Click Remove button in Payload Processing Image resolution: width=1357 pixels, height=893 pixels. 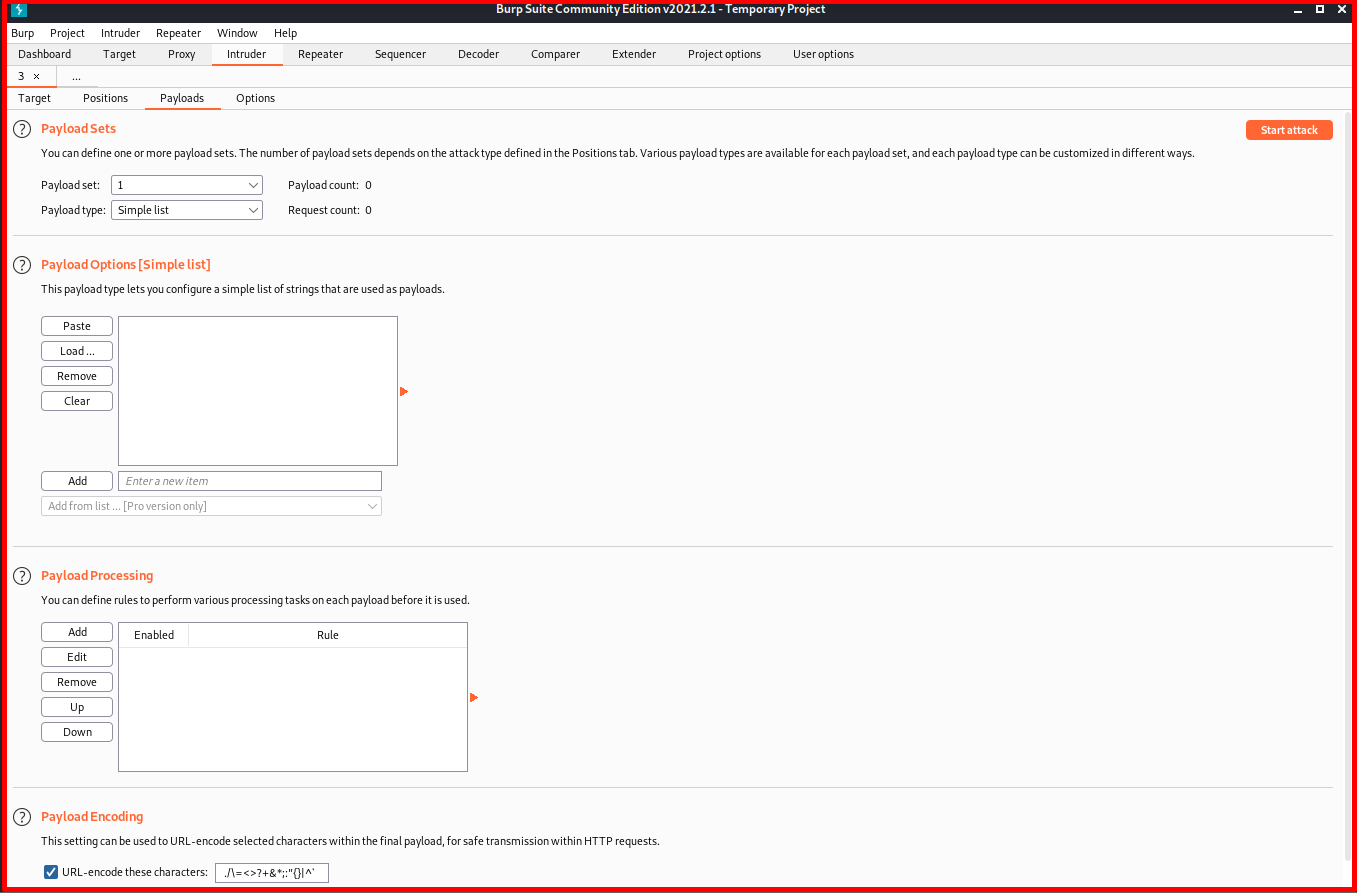pos(77,682)
